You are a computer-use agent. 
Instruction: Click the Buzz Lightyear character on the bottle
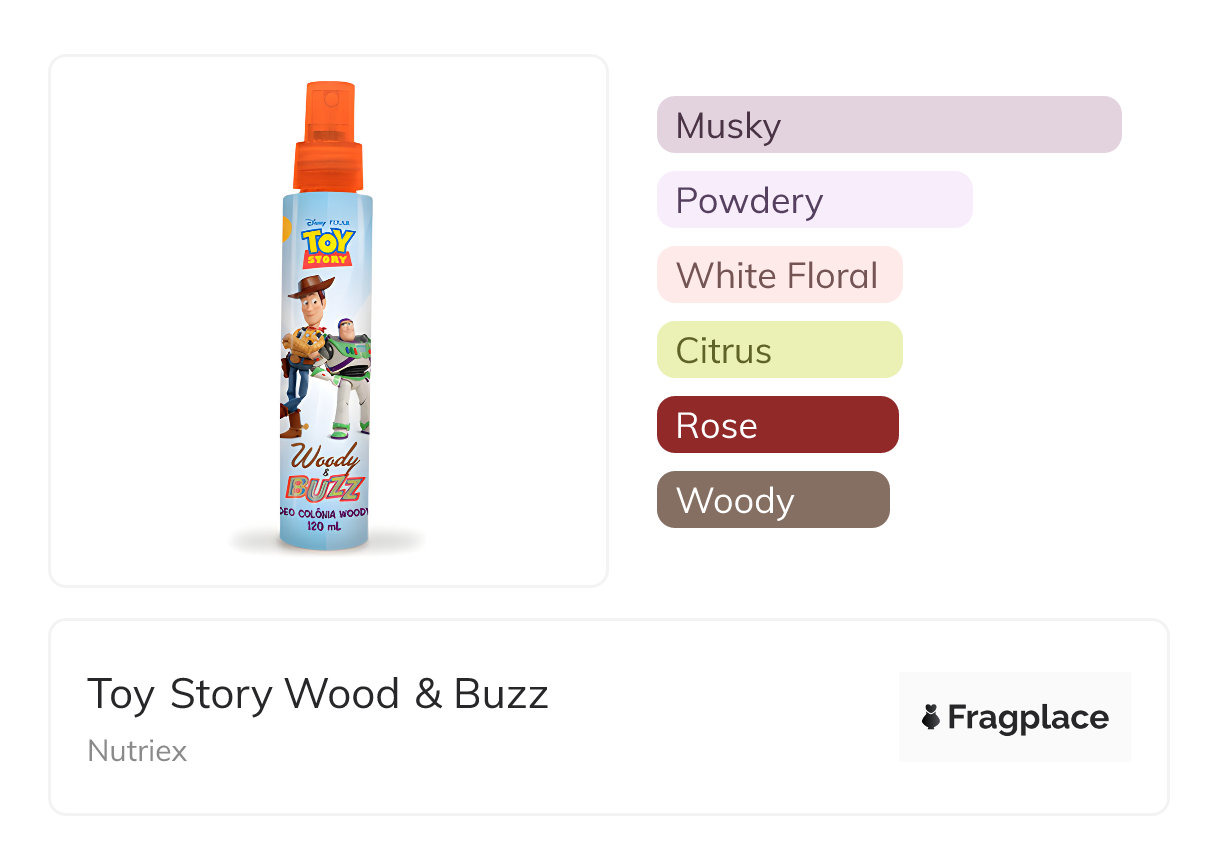click(350, 375)
